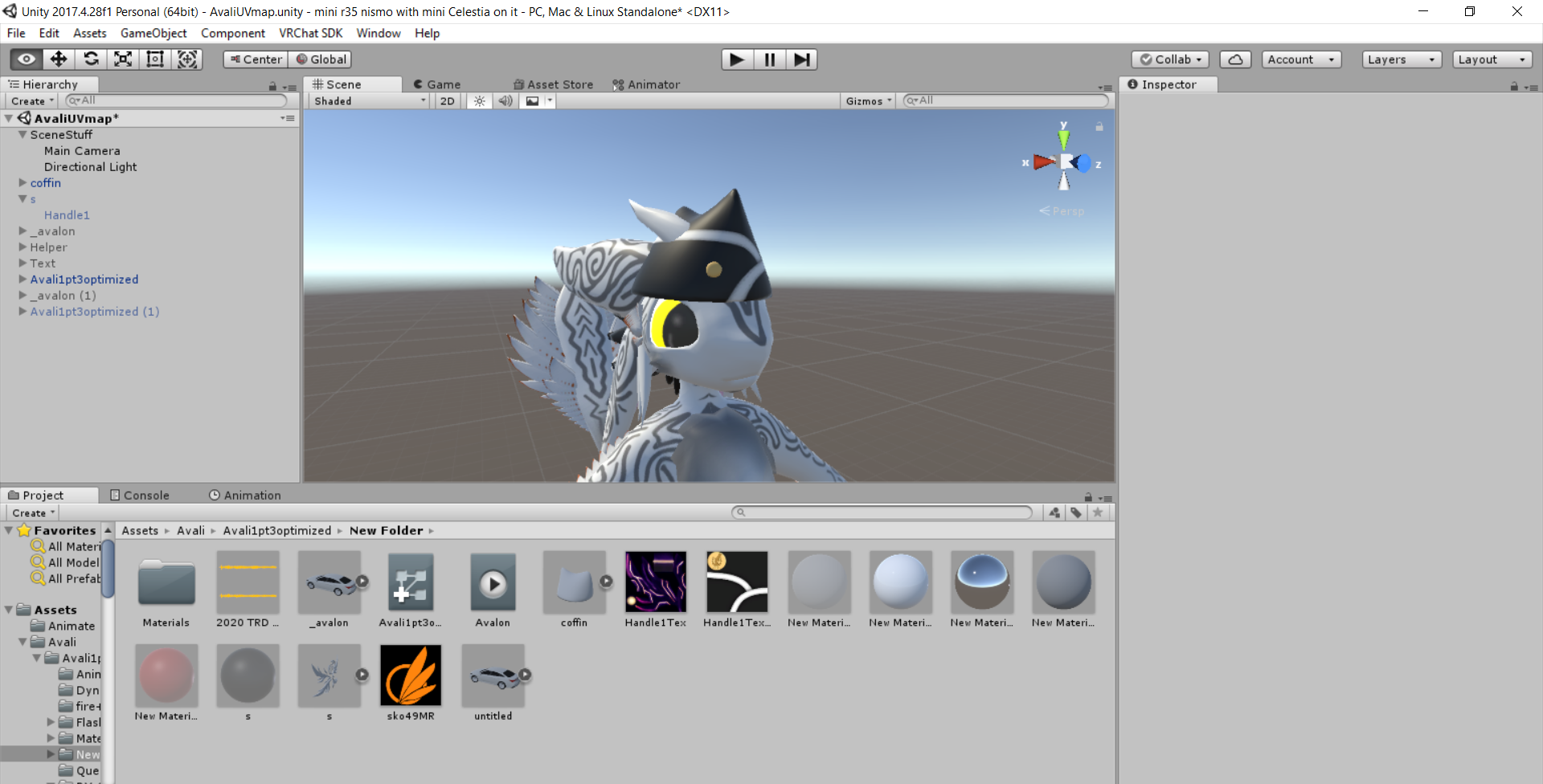The image size is (1543, 784).
Task: Select the combined Transform tool
Action: tap(187, 59)
